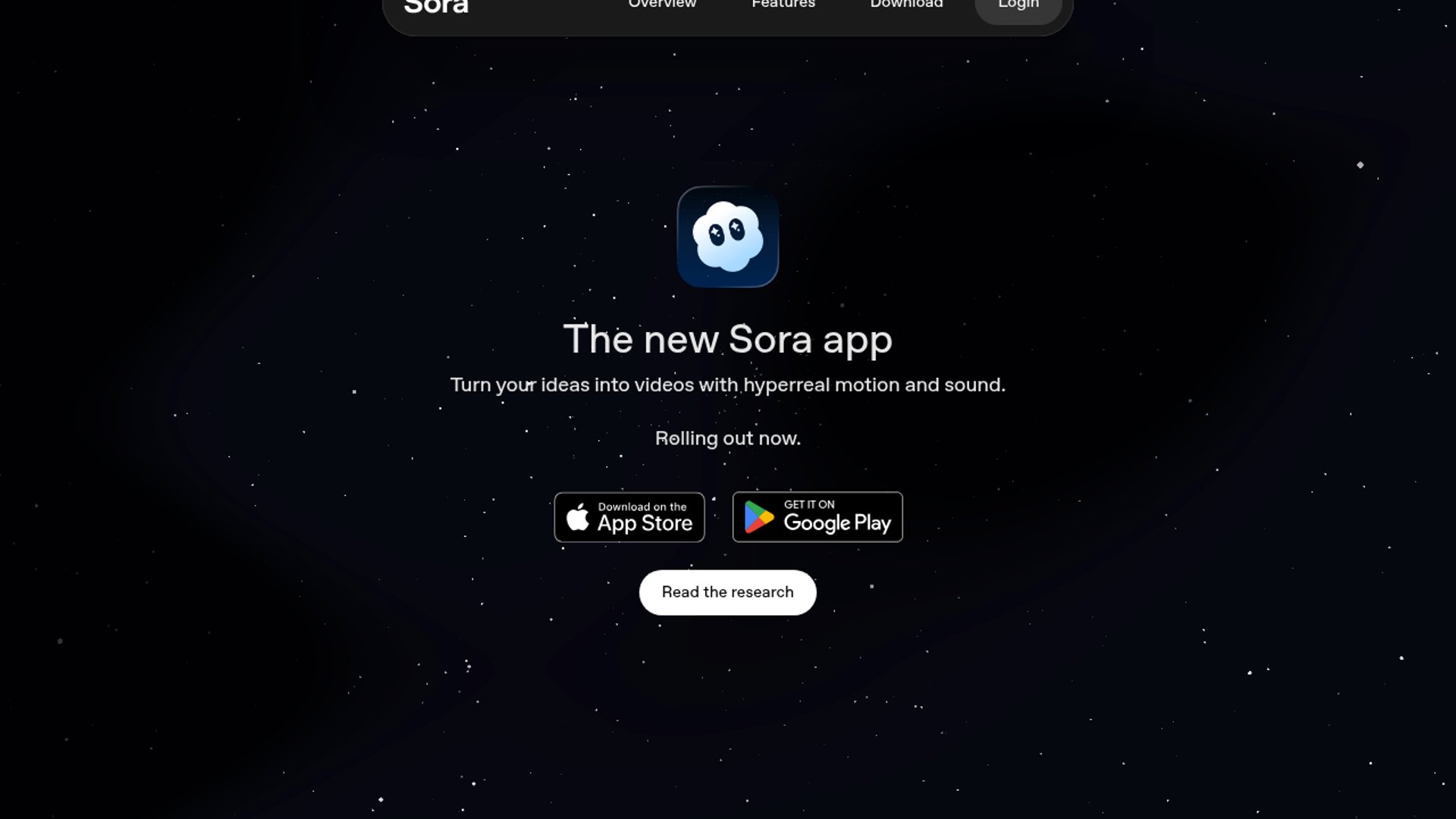Open the Read the research button
This screenshot has width=1456, height=819.
(x=728, y=592)
